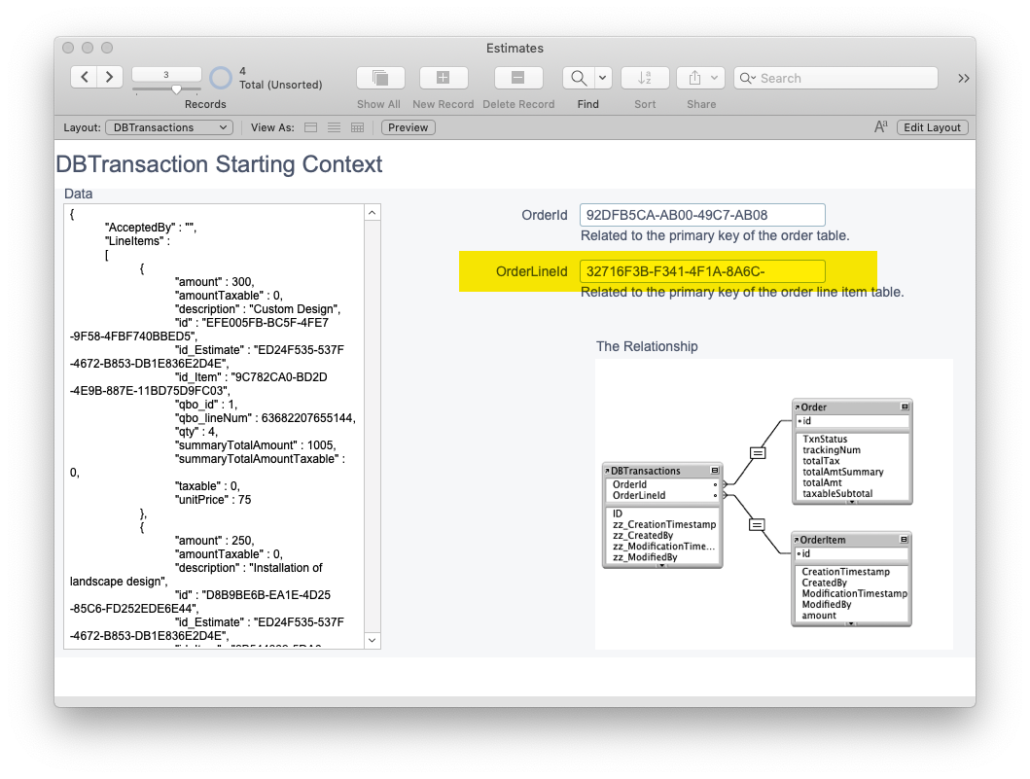Screen dimensions: 1030x779
Task: Click the Show All records icon
Action: pos(379,77)
